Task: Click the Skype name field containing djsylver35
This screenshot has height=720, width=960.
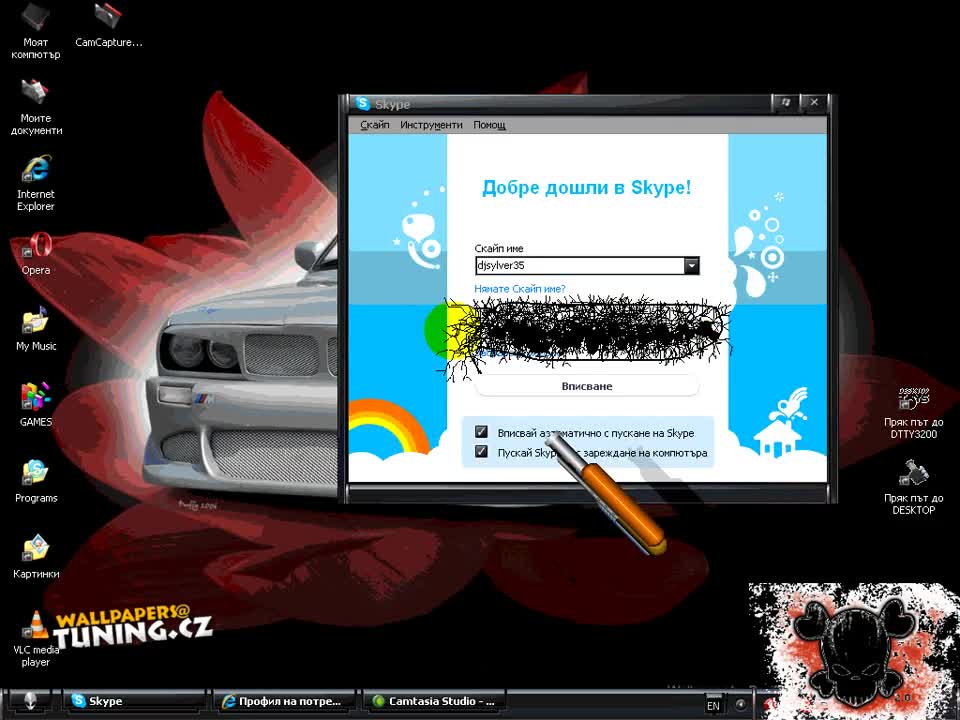Action: click(580, 266)
